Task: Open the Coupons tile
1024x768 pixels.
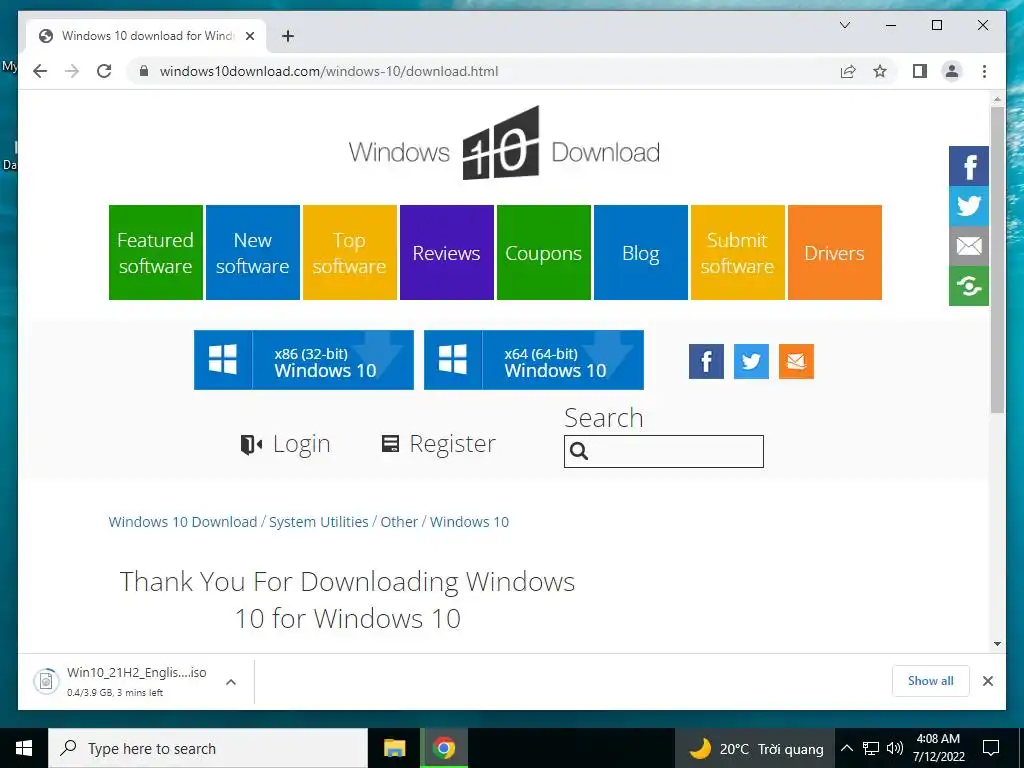Action: pyautogui.click(x=543, y=253)
